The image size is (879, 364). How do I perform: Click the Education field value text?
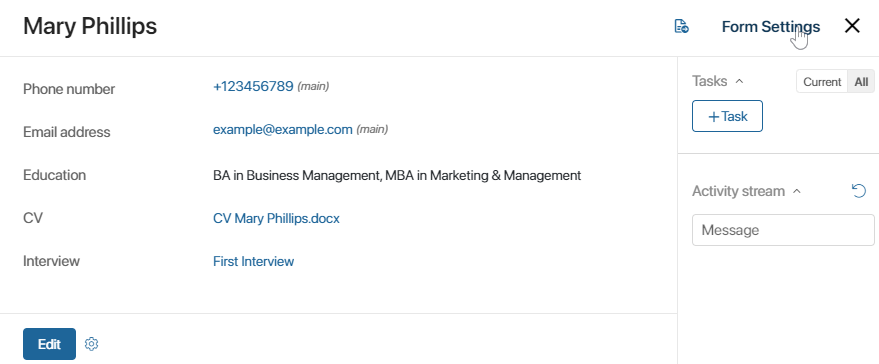(397, 176)
